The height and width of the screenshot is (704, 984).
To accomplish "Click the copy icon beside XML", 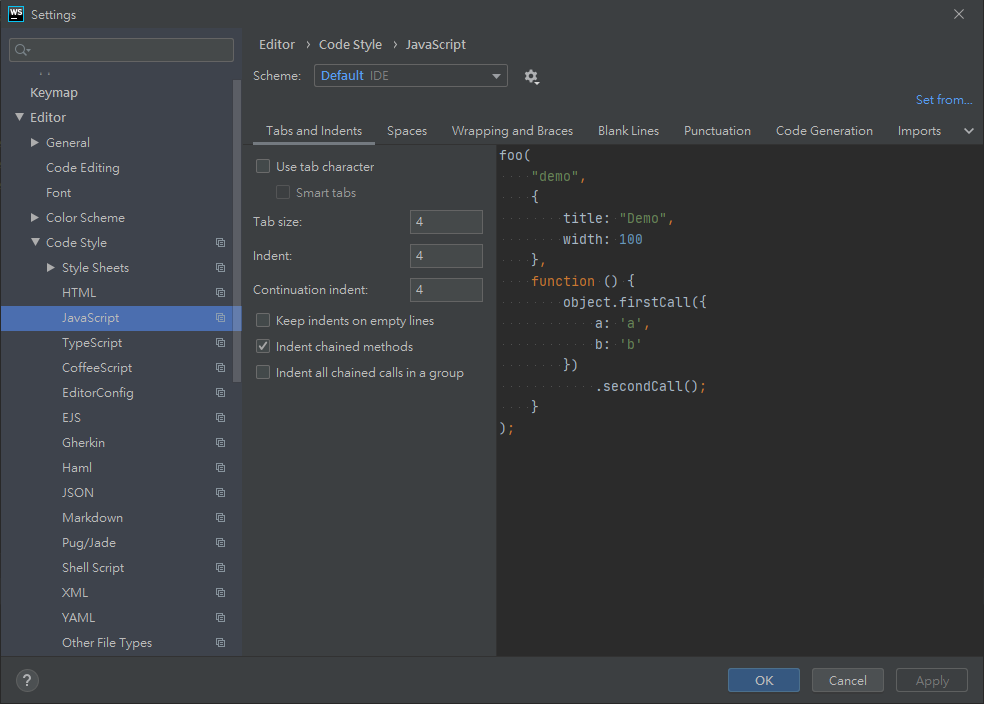I will [220, 593].
